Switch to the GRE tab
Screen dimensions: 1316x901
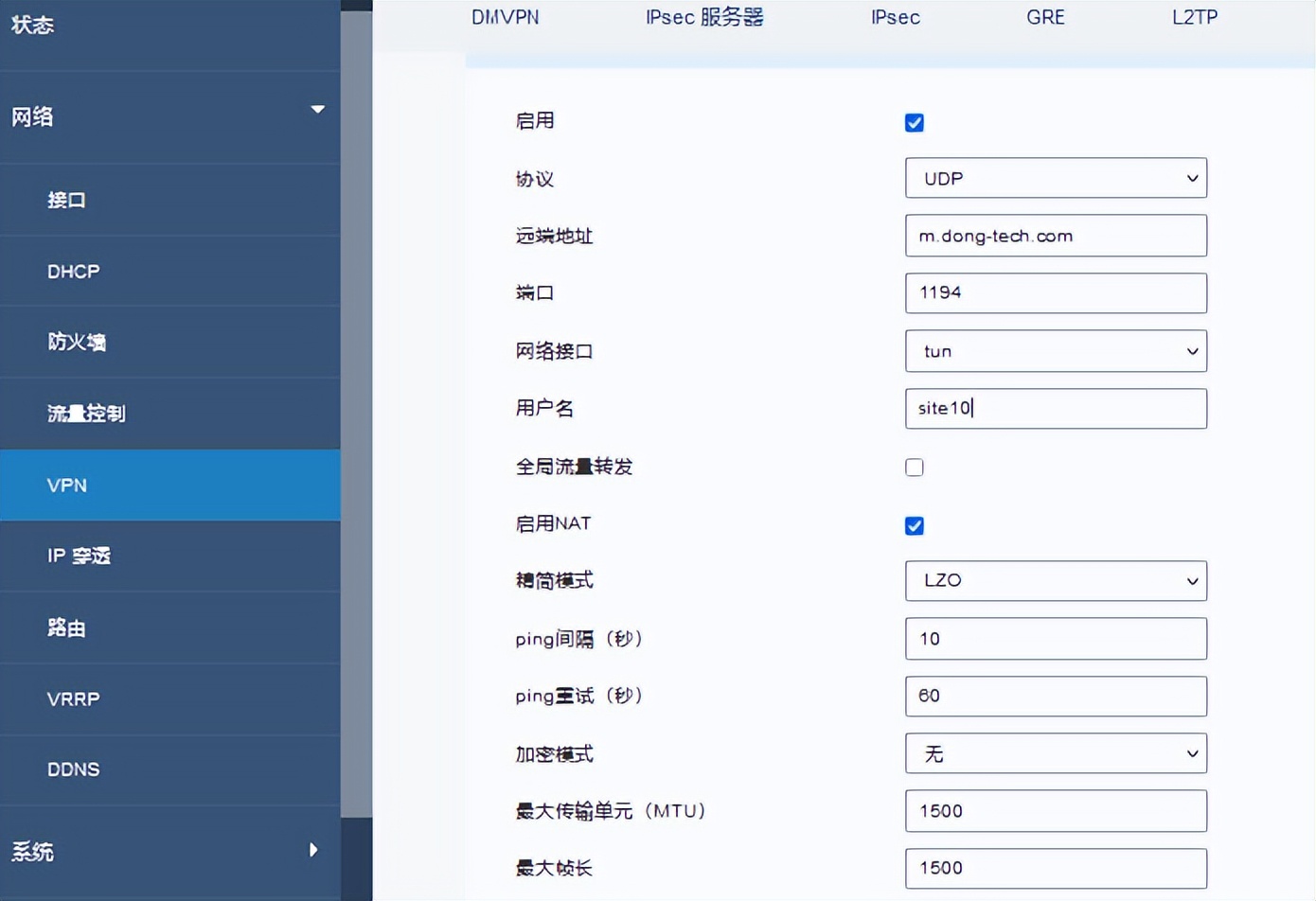(x=1045, y=17)
